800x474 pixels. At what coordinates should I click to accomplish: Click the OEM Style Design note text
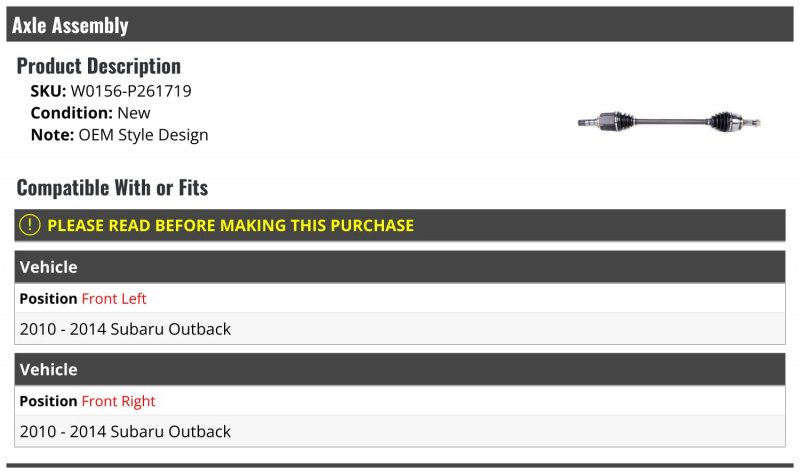pyautogui.click(x=144, y=135)
